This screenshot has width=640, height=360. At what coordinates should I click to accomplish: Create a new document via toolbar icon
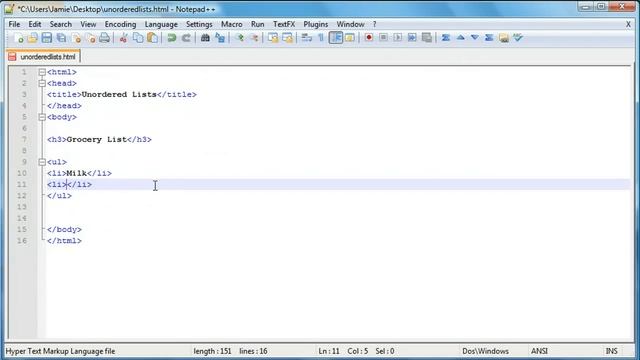coord(18,38)
